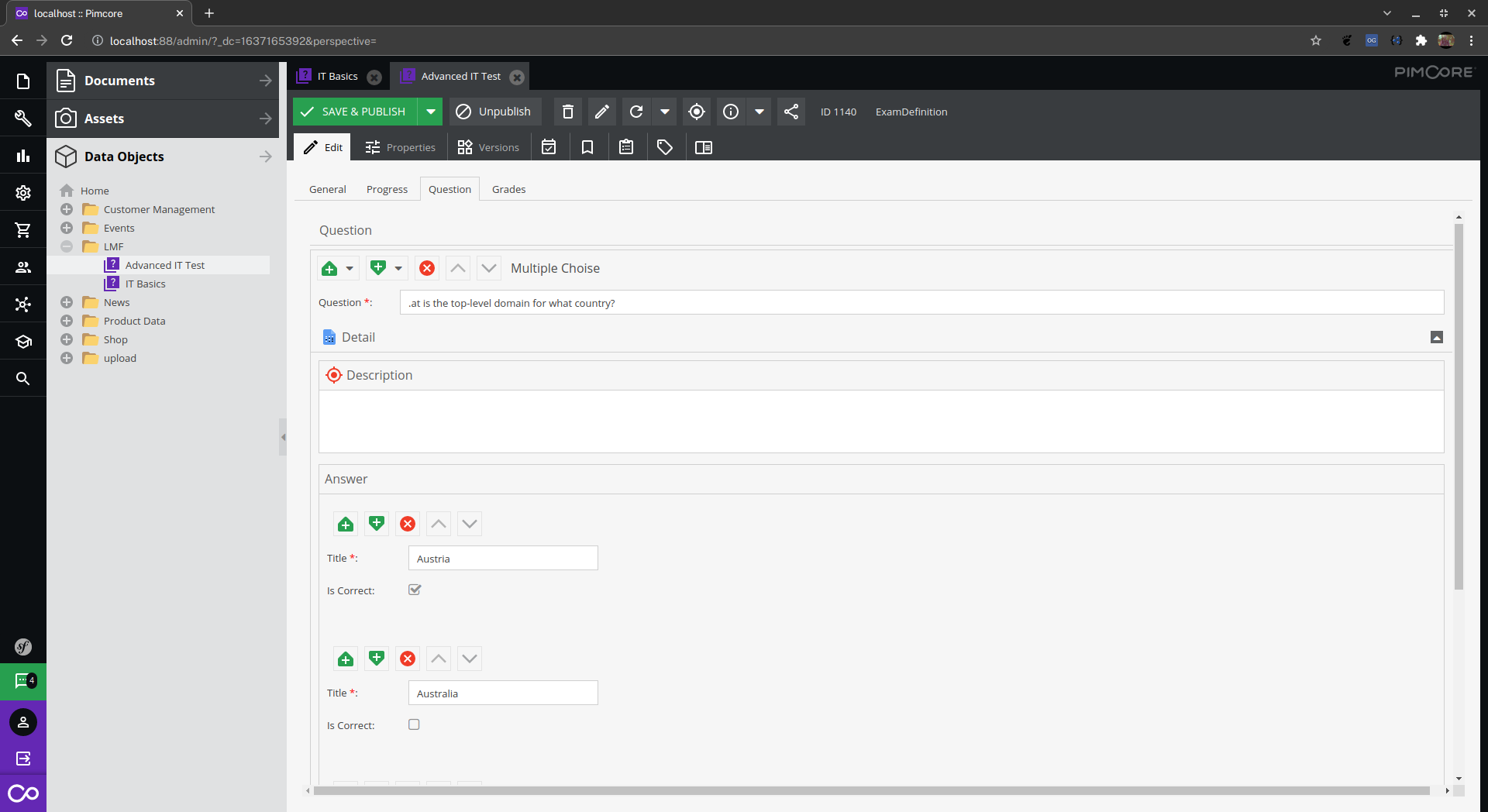Viewport: 1488px width, 812px height.
Task: Expand the Documents panel
Action: [265, 81]
